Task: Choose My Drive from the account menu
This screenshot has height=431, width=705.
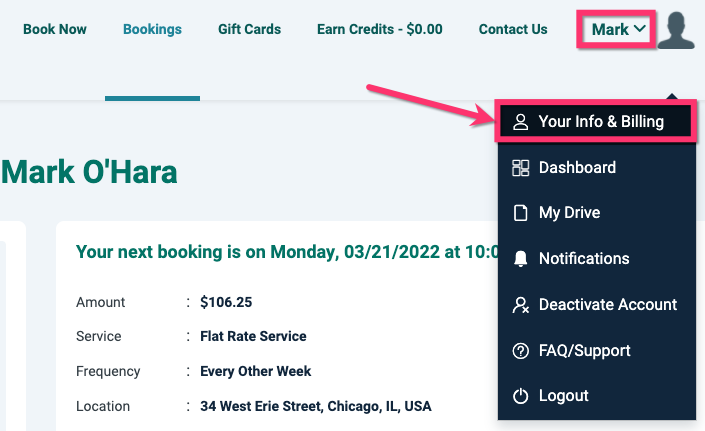Action: tap(569, 213)
